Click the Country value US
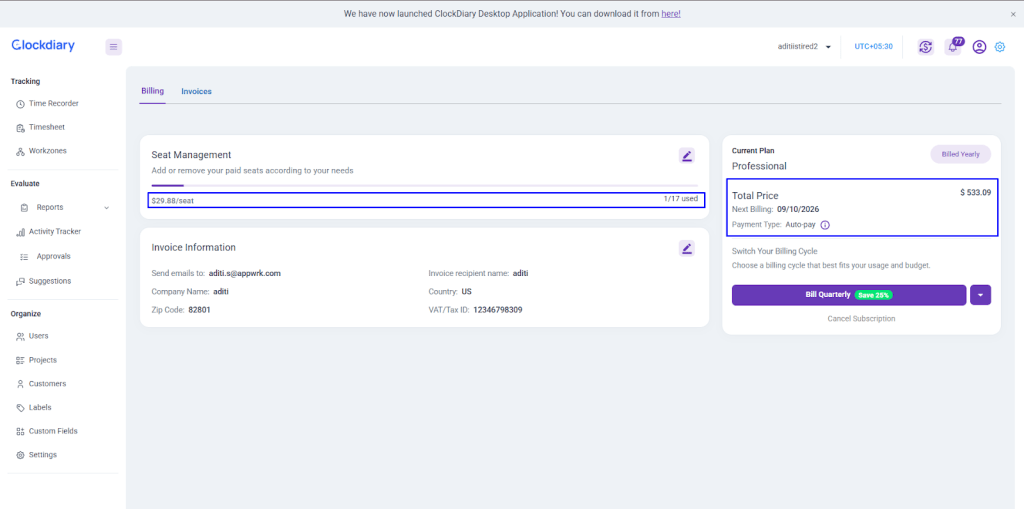This screenshot has width=1024, height=509. 466,291
